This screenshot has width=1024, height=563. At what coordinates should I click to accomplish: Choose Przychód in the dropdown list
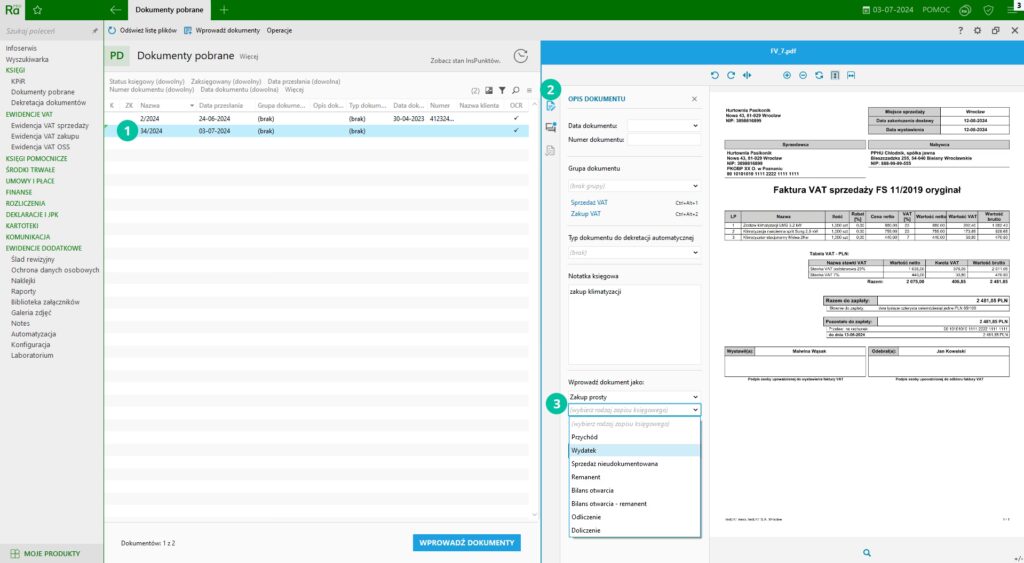pos(584,437)
